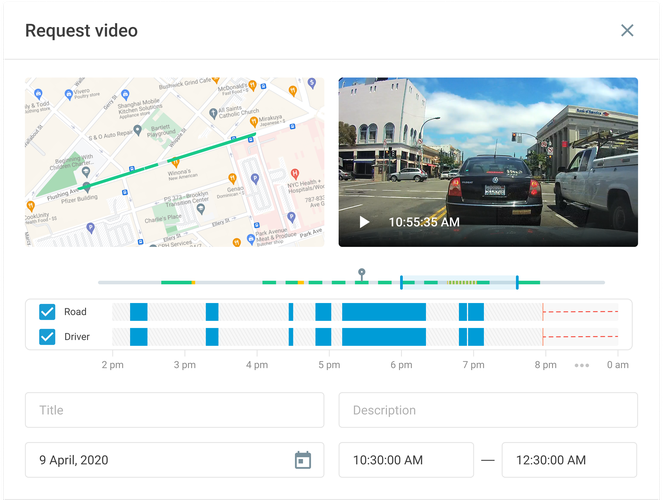
Task: Open the calendar date picker icon
Action: 303,460
